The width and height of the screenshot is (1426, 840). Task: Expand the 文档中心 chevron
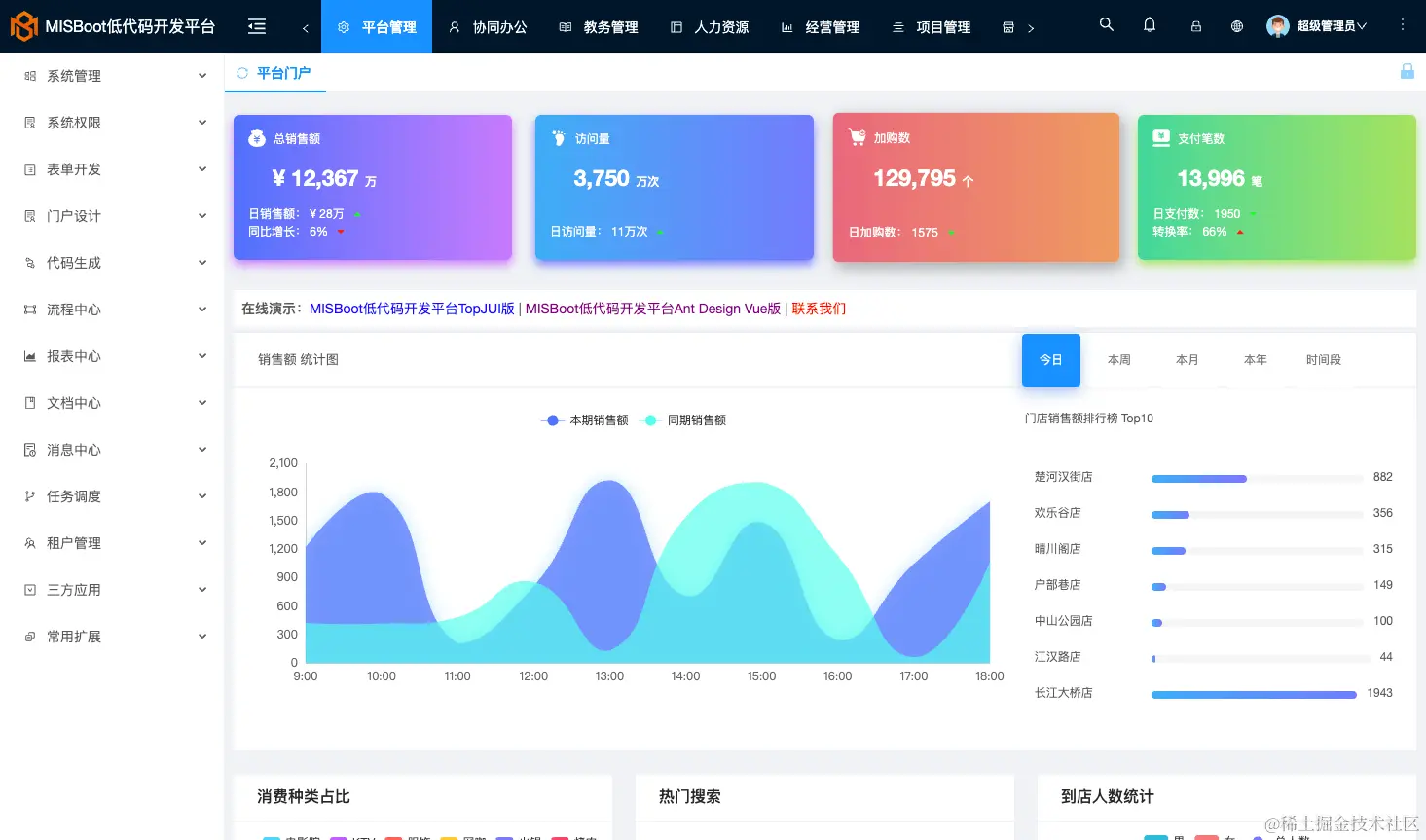pyautogui.click(x=202, y=403)
